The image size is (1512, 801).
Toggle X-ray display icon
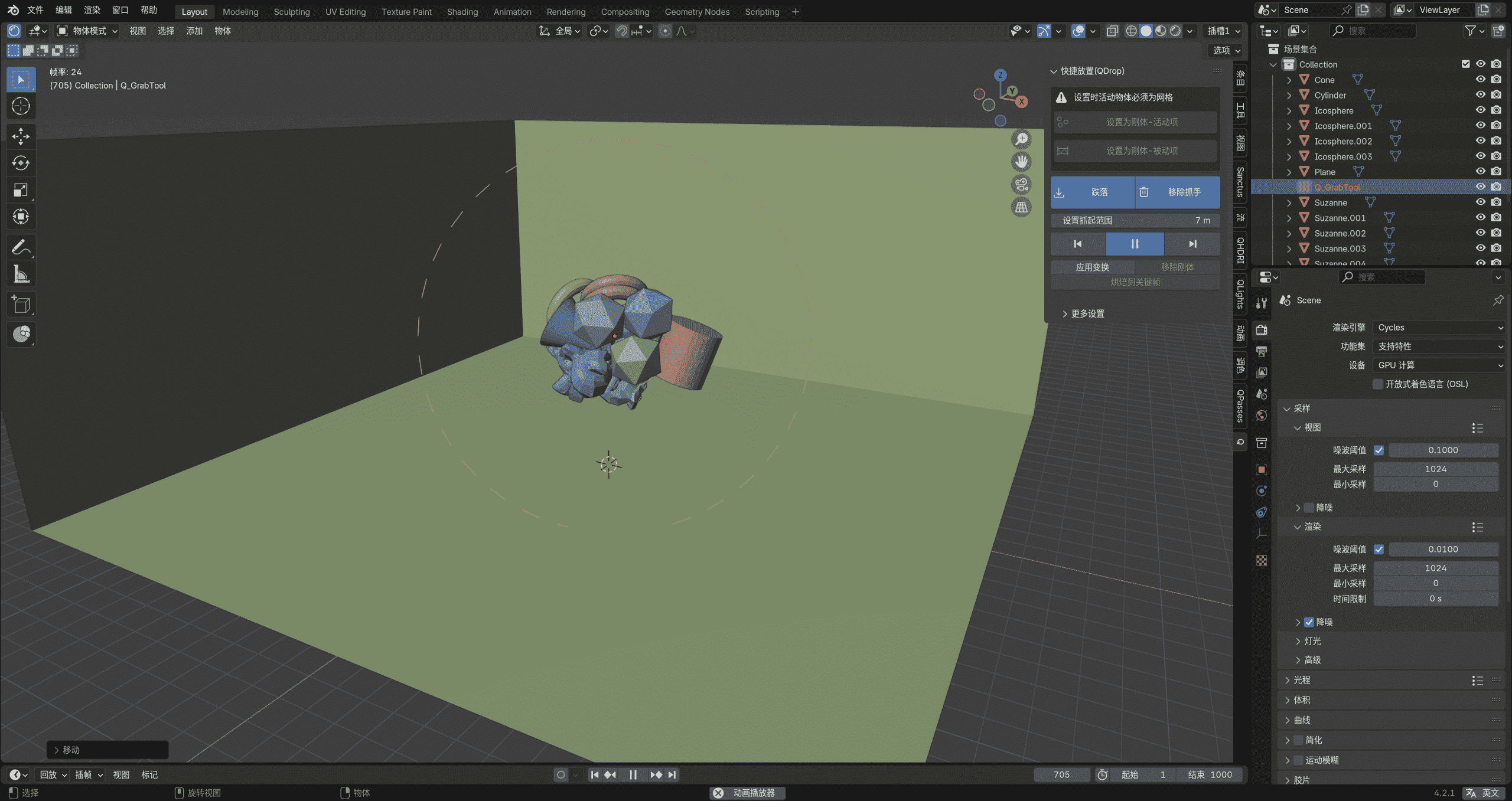point(1112,31)
